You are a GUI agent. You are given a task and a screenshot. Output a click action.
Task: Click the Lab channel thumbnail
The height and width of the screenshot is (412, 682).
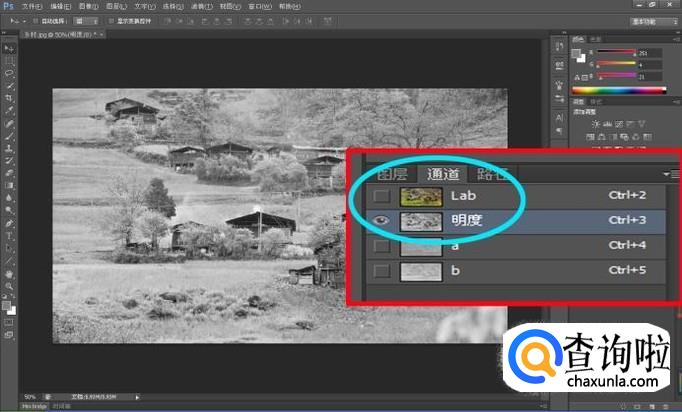(419, 196)
